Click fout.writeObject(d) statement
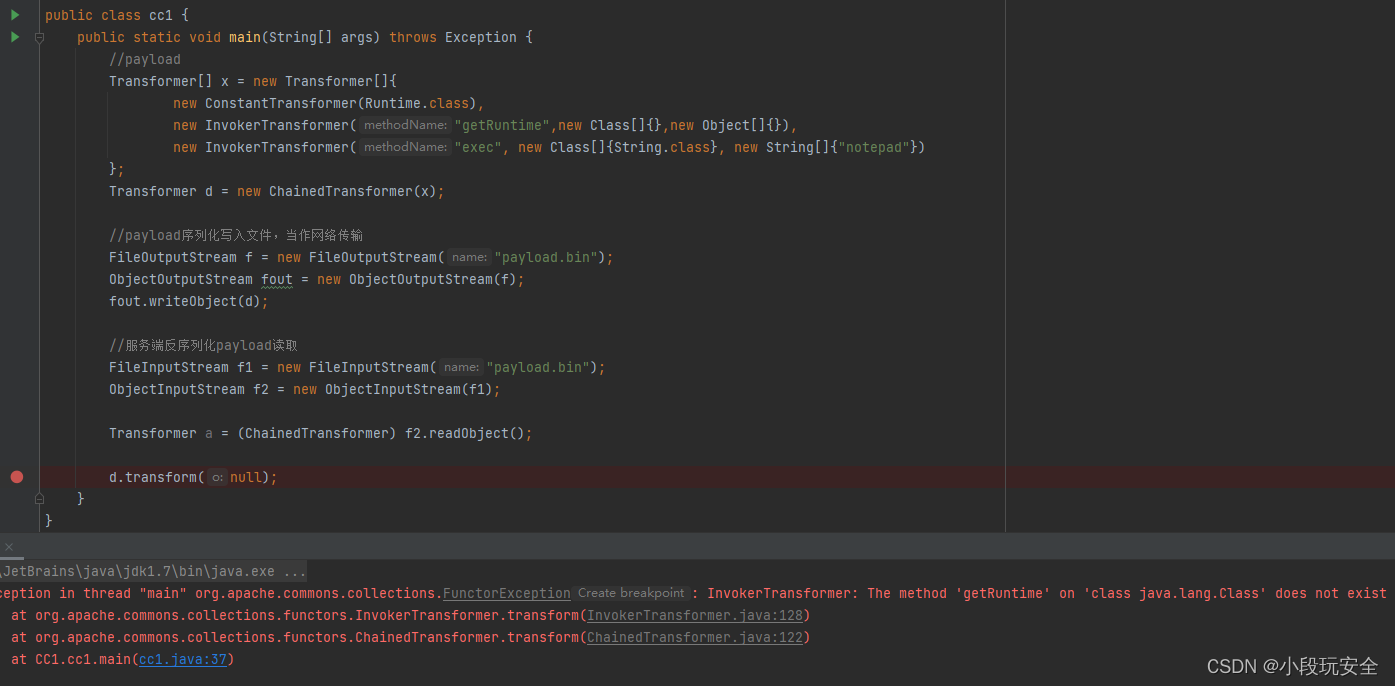 [x=189, y=301]
